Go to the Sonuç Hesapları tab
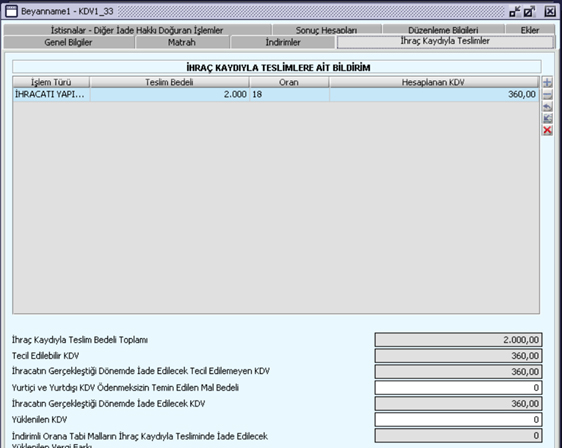 tap(327, 30)
